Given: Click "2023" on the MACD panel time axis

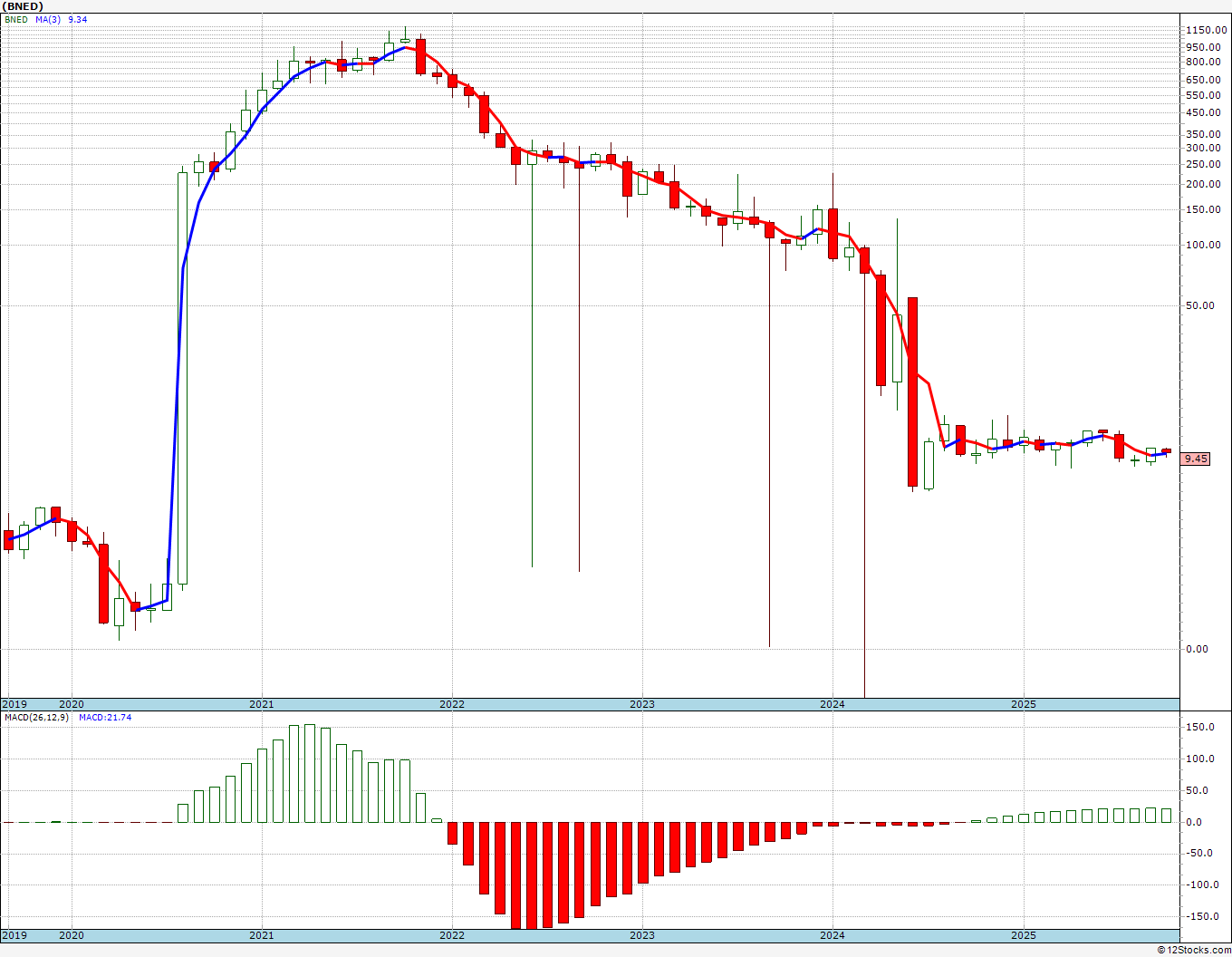Looking at the screenshot, I should point(641,935).
